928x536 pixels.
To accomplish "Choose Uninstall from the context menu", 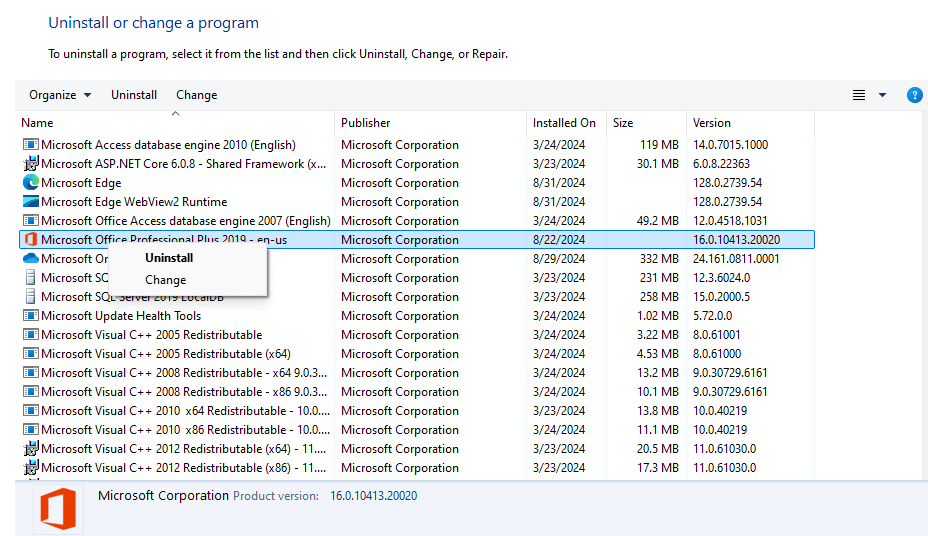I will (x=169, y=257).
